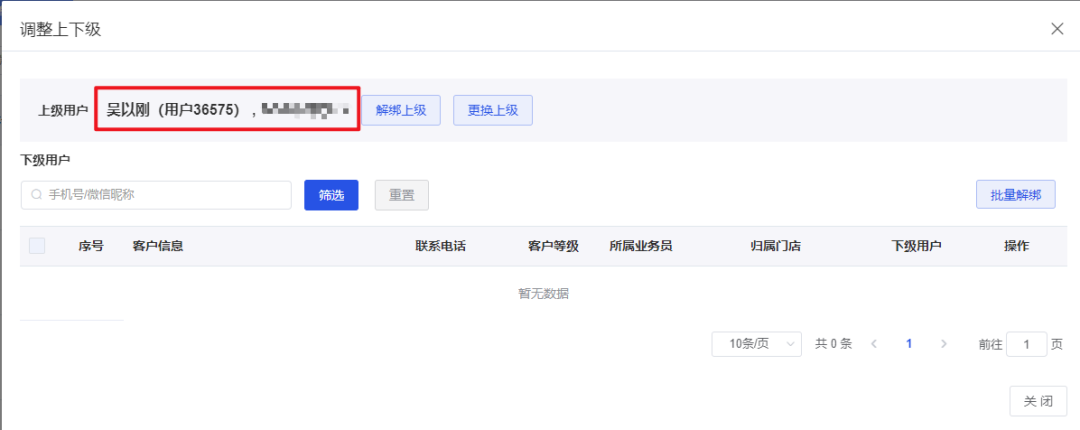Click the 更换上级 button
Screen dimensions: 1080x430
click(492, 110)
